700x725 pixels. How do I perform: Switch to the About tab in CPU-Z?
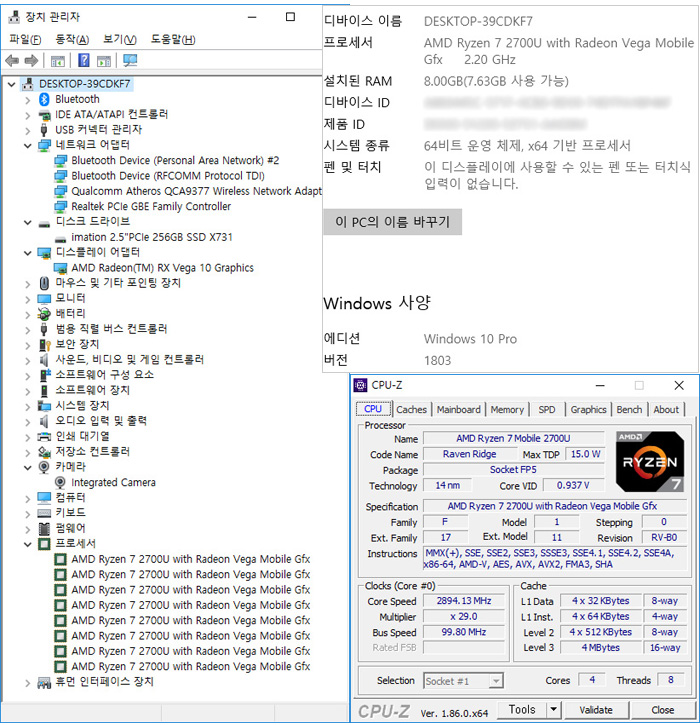click(x=666, y=410)
